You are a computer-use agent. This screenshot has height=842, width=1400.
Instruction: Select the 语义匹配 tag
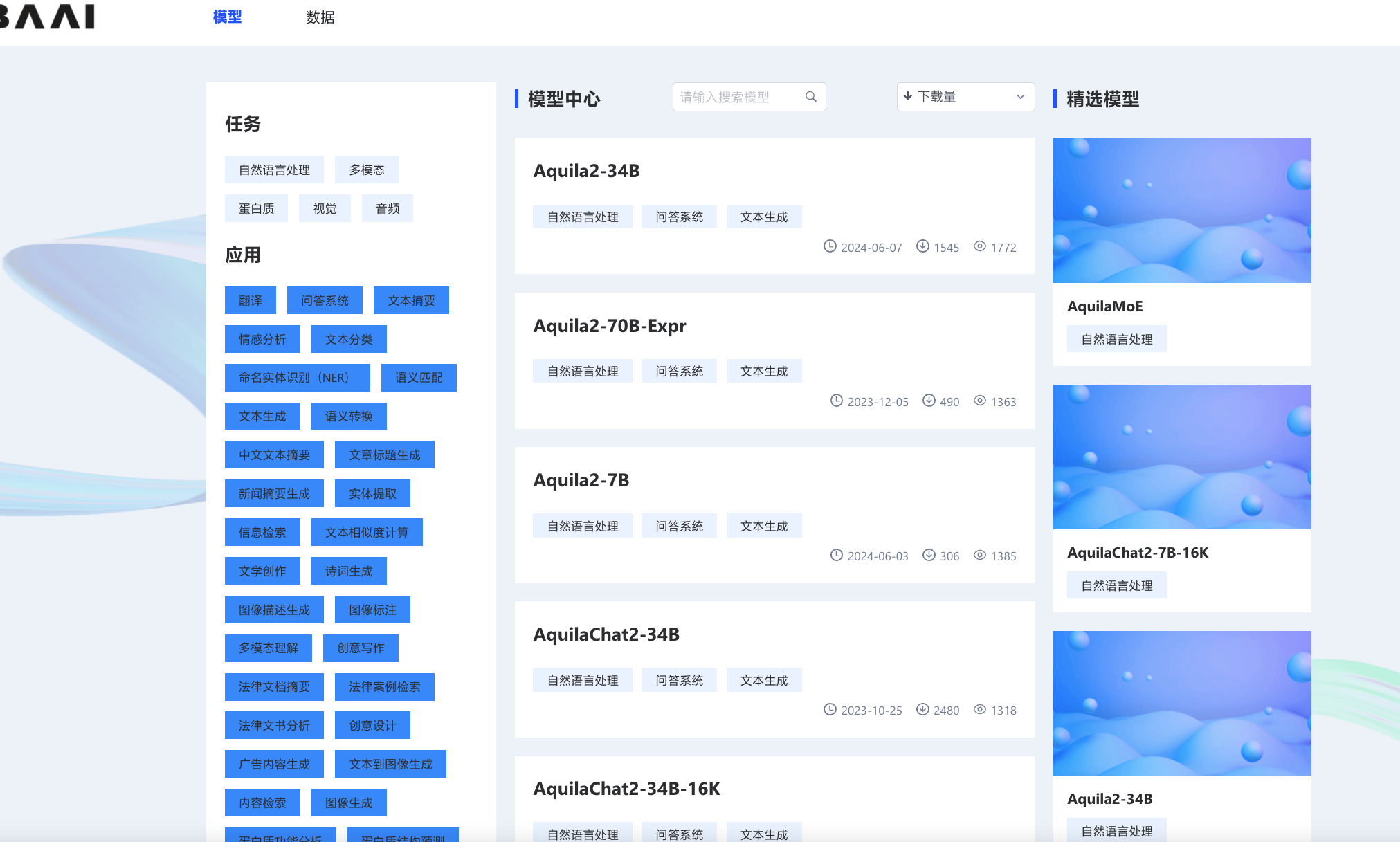point(419,378)
